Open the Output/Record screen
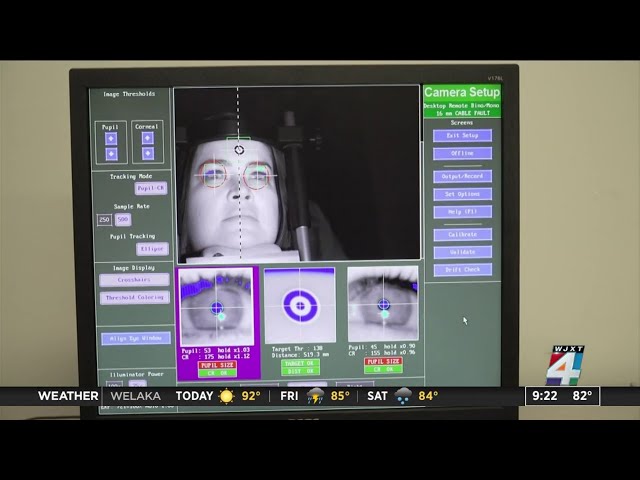 coord(462,176)
